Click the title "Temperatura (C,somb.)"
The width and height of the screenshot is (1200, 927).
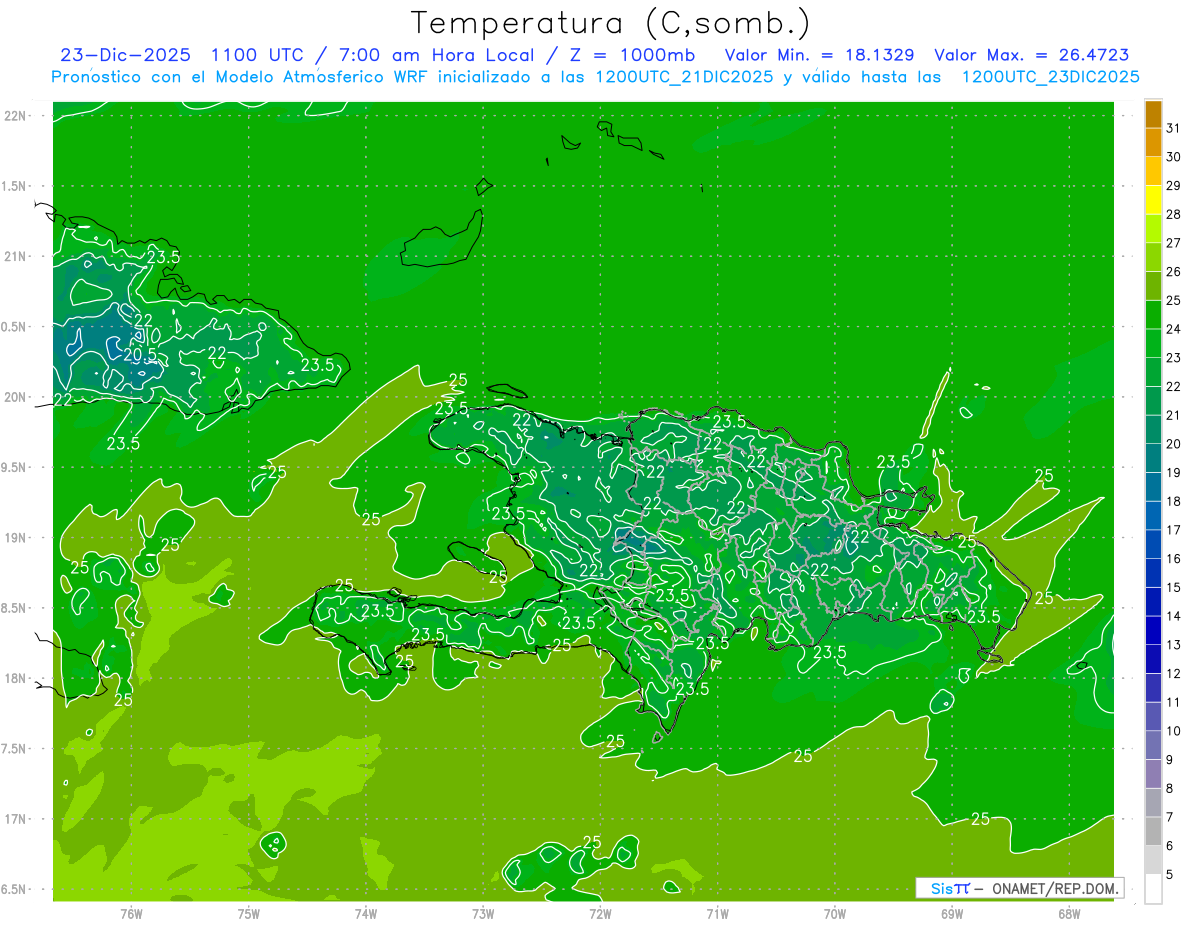(610, 23)
